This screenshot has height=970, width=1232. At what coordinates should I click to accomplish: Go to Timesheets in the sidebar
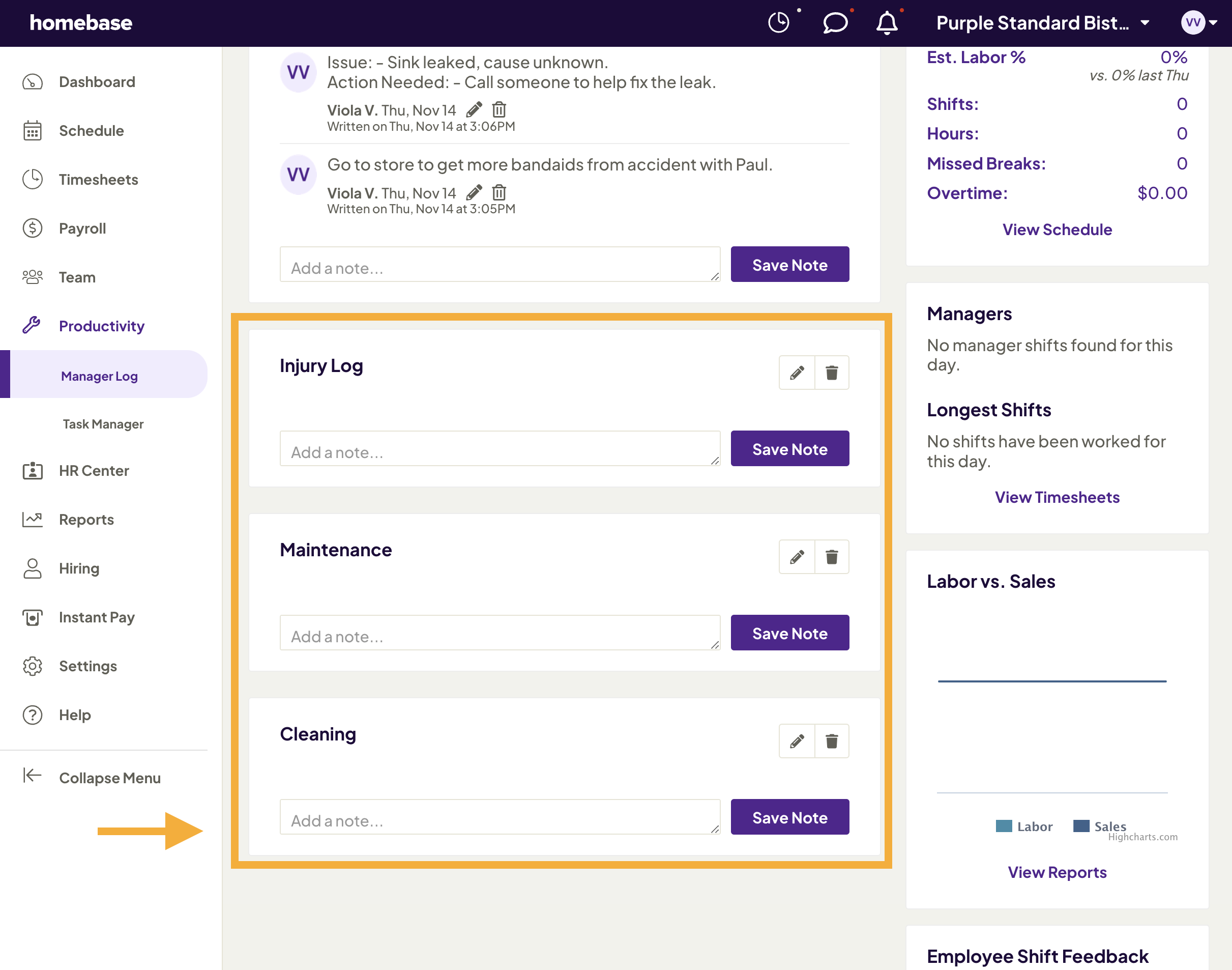(x=98, y=180)
